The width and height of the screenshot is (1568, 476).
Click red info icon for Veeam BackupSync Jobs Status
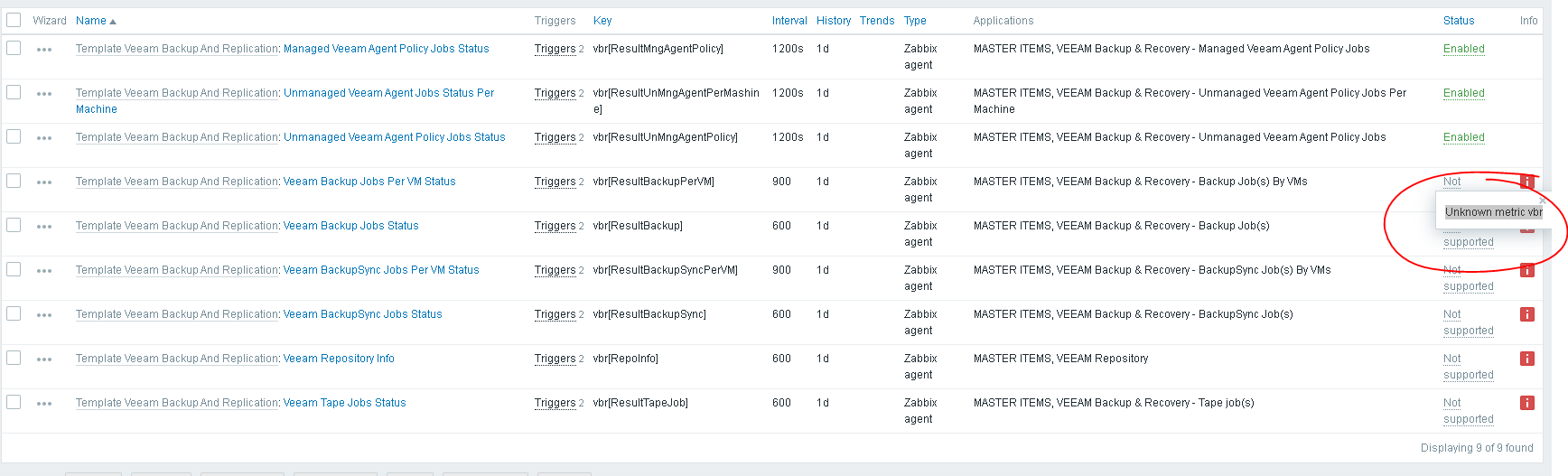1527,314
